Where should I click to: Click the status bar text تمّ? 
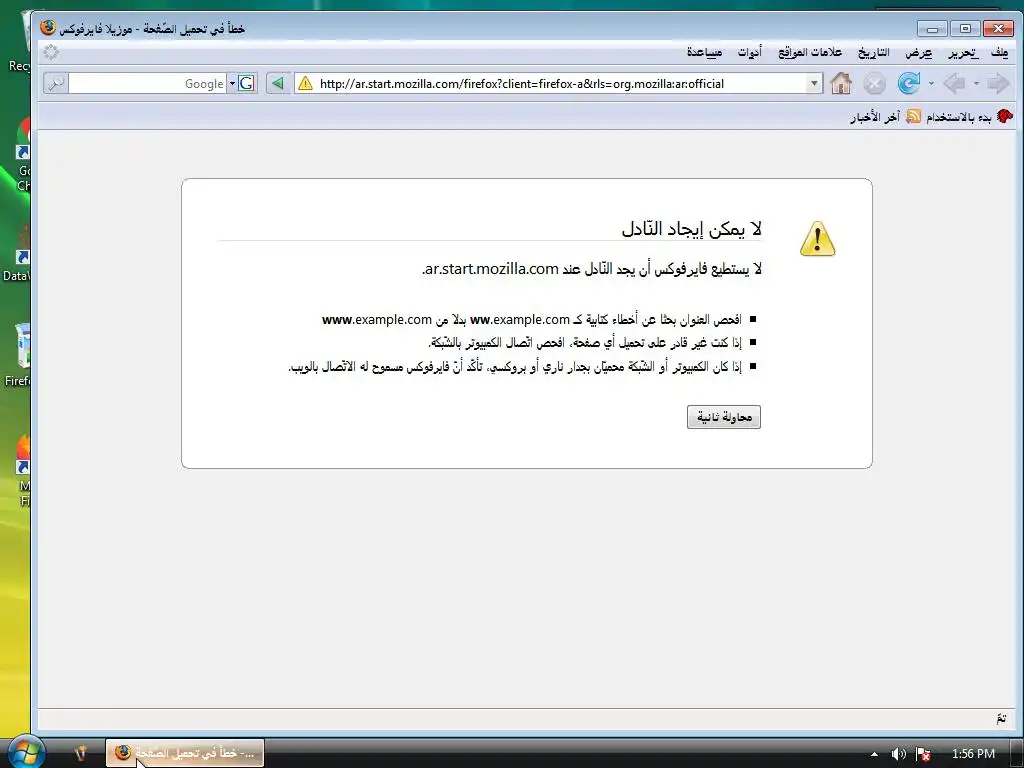click(1001, 718)
